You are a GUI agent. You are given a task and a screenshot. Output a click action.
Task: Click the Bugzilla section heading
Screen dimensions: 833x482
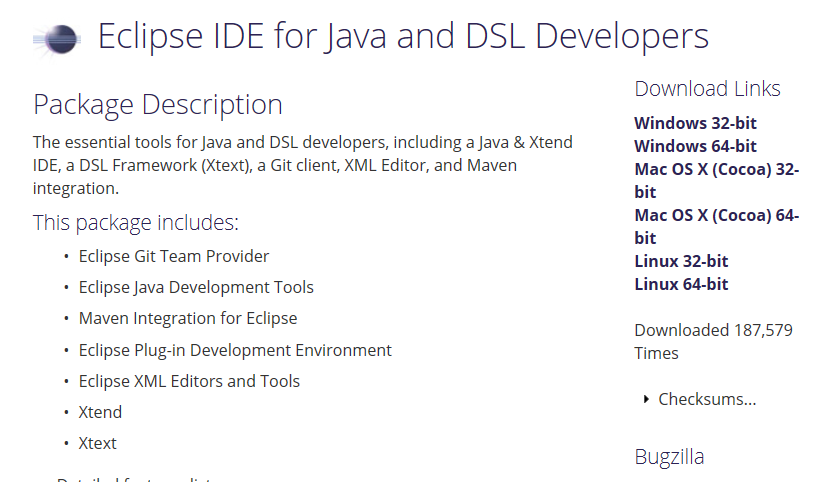(669, 457)
